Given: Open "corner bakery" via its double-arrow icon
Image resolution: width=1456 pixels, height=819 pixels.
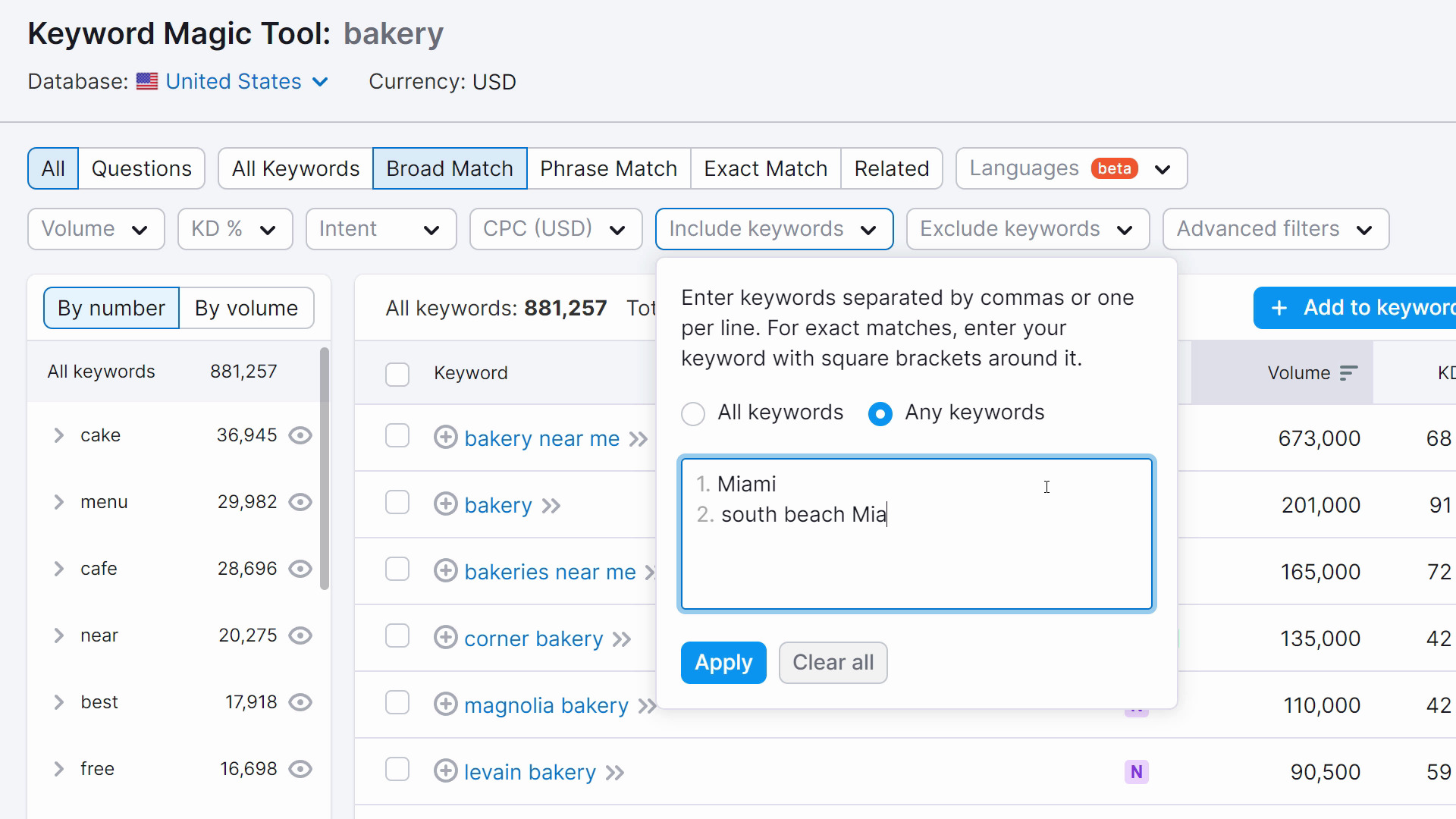Looking at the screenshot, I should point(621,639).
